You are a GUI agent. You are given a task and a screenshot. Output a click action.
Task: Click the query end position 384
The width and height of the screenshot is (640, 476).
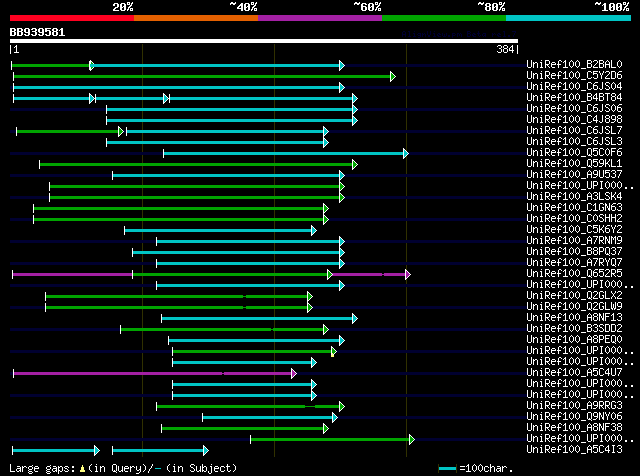pyautogui.click(x=505, y=49)
